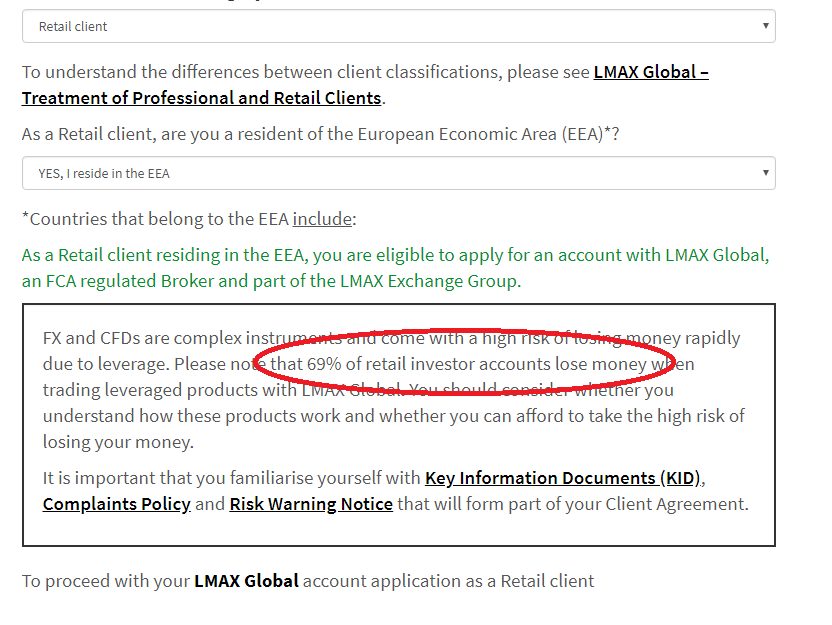This screenshot has height=625, width=832.
Task: Click bold 'LMAX Global' in proceed line
Action: tap(246, 581)
